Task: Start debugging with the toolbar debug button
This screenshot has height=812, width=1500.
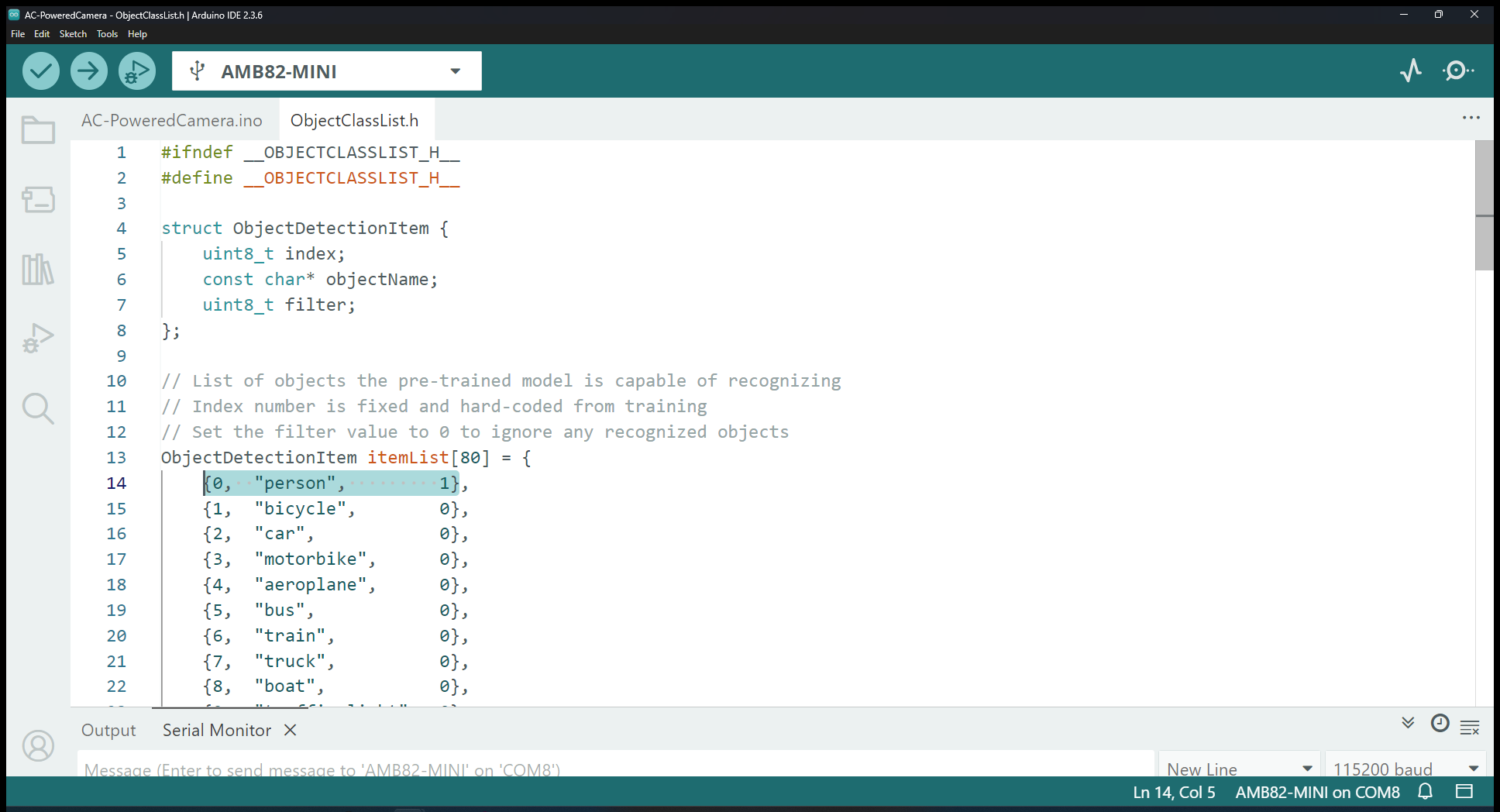Action: 137,71
